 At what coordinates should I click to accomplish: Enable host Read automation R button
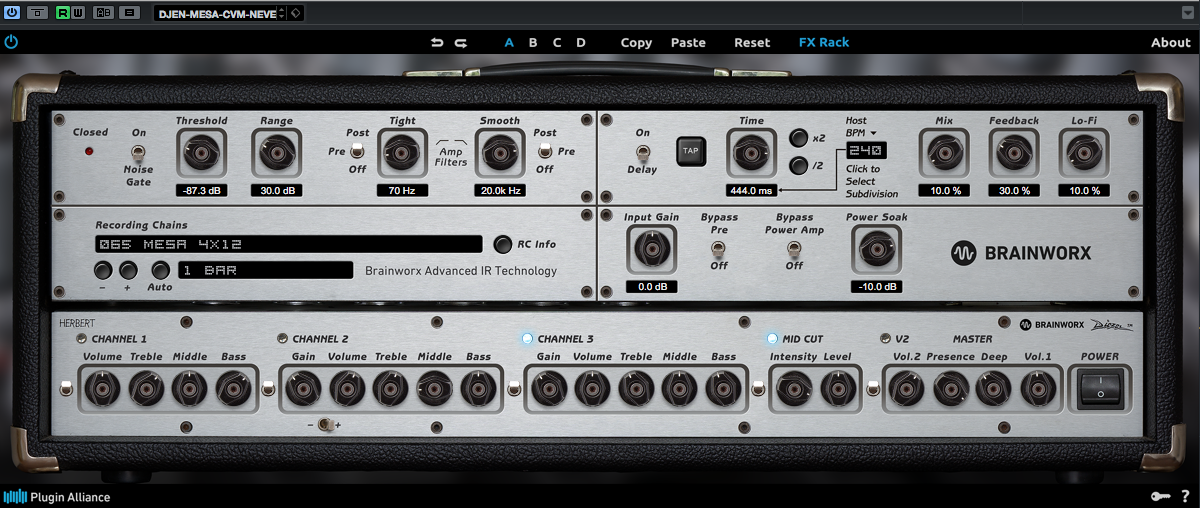[63, 13]
